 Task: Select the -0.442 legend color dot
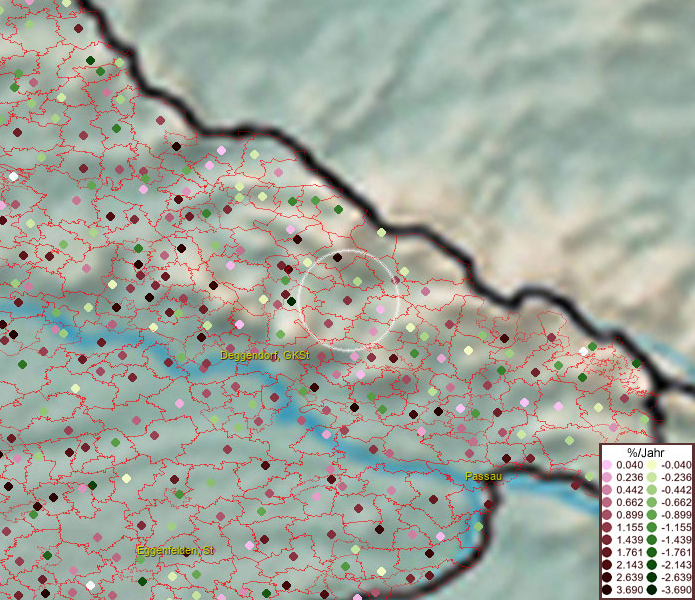pos(652,490)
